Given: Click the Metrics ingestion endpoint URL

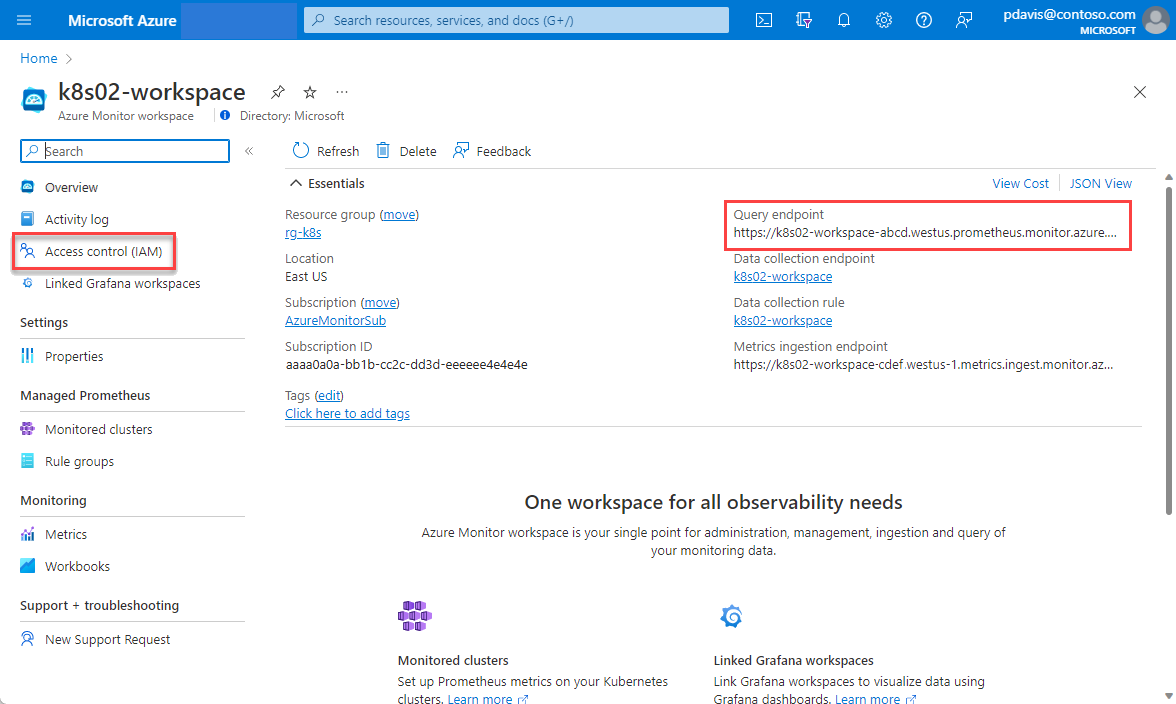Looking at the screenshot, I should 923,364.
